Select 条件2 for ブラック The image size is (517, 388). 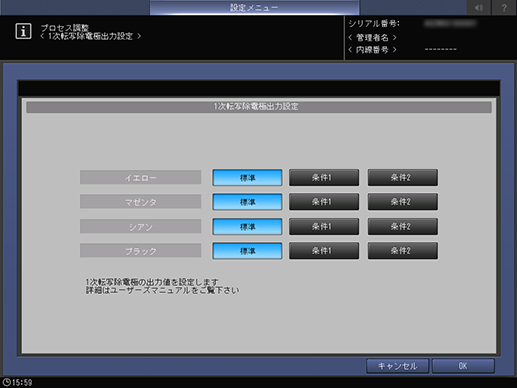coord(403,251)
